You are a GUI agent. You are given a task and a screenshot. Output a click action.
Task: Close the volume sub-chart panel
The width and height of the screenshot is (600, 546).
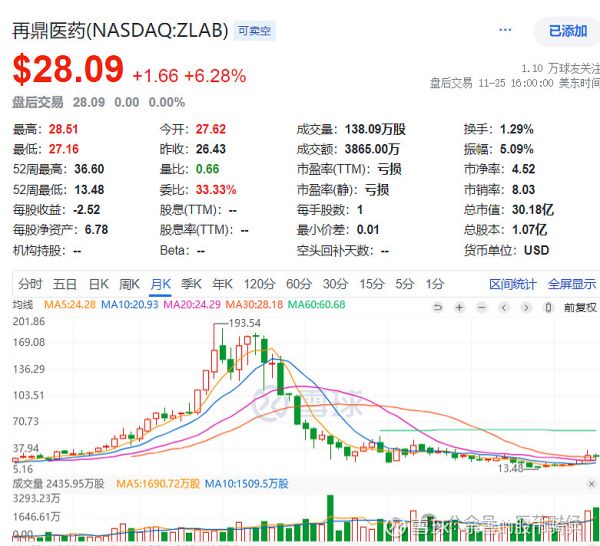click(592, 484)
